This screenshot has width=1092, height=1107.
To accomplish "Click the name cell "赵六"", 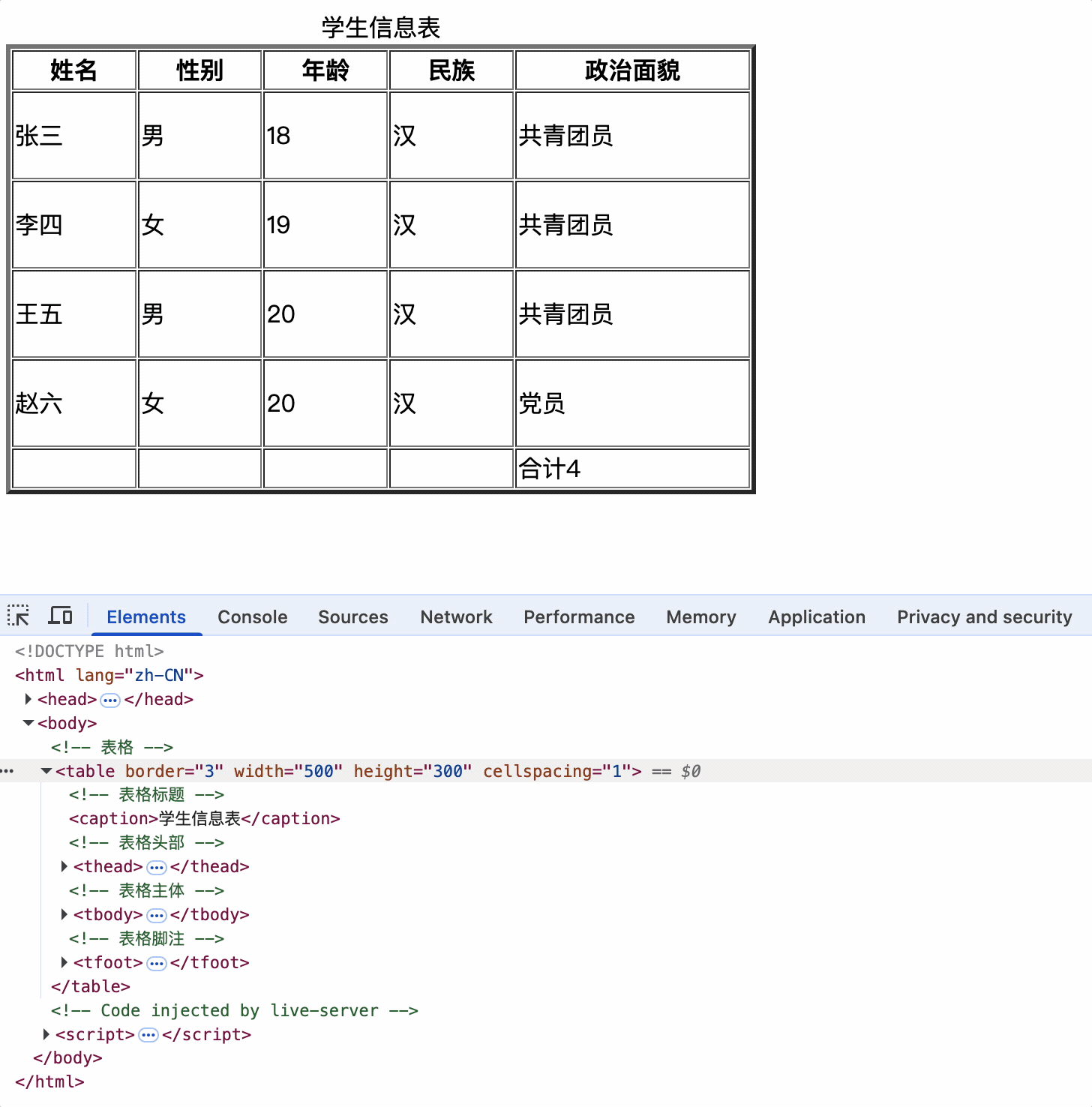I will coord(74,403).
